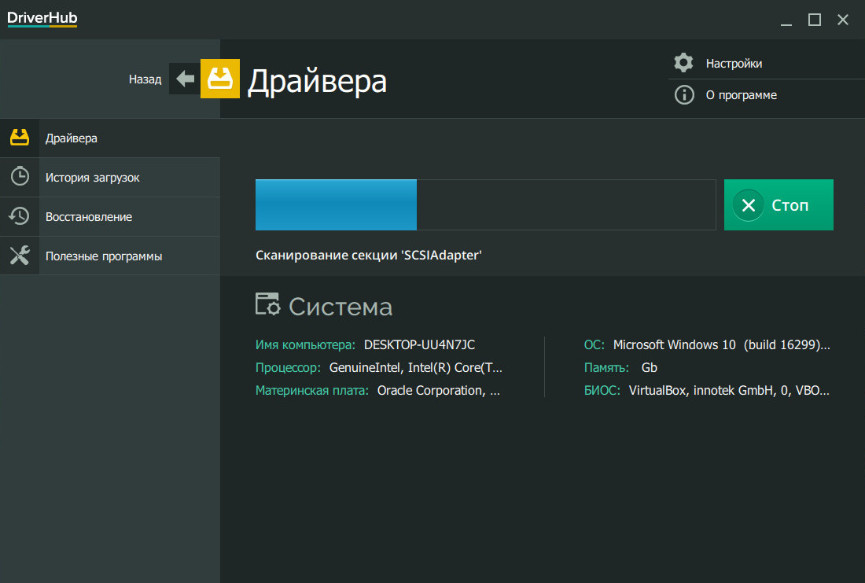Open the О программе text link
The image size is (865, 583).
coord(741,95)
